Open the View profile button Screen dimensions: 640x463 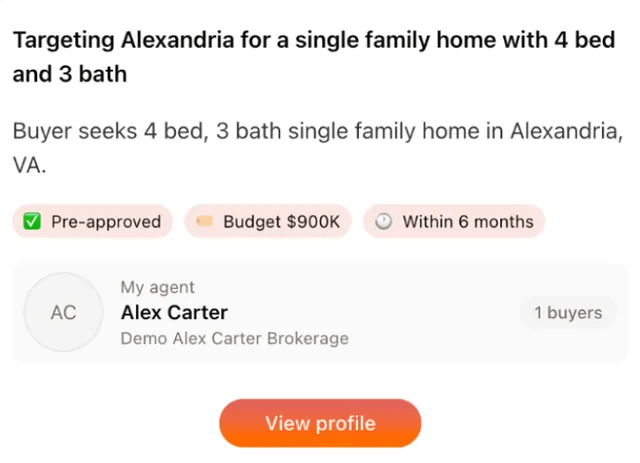tap(320, 423)
